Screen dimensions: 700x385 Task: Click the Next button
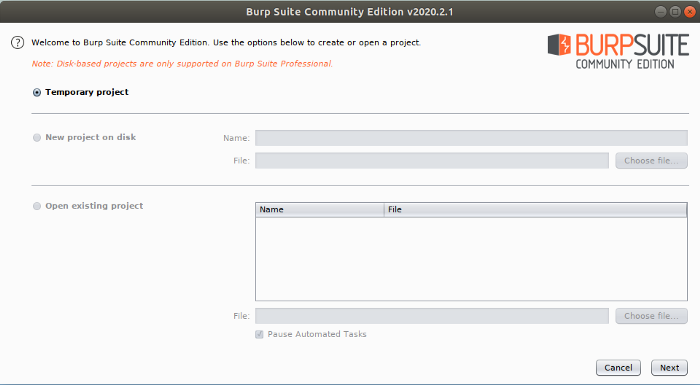pos(669,368)
